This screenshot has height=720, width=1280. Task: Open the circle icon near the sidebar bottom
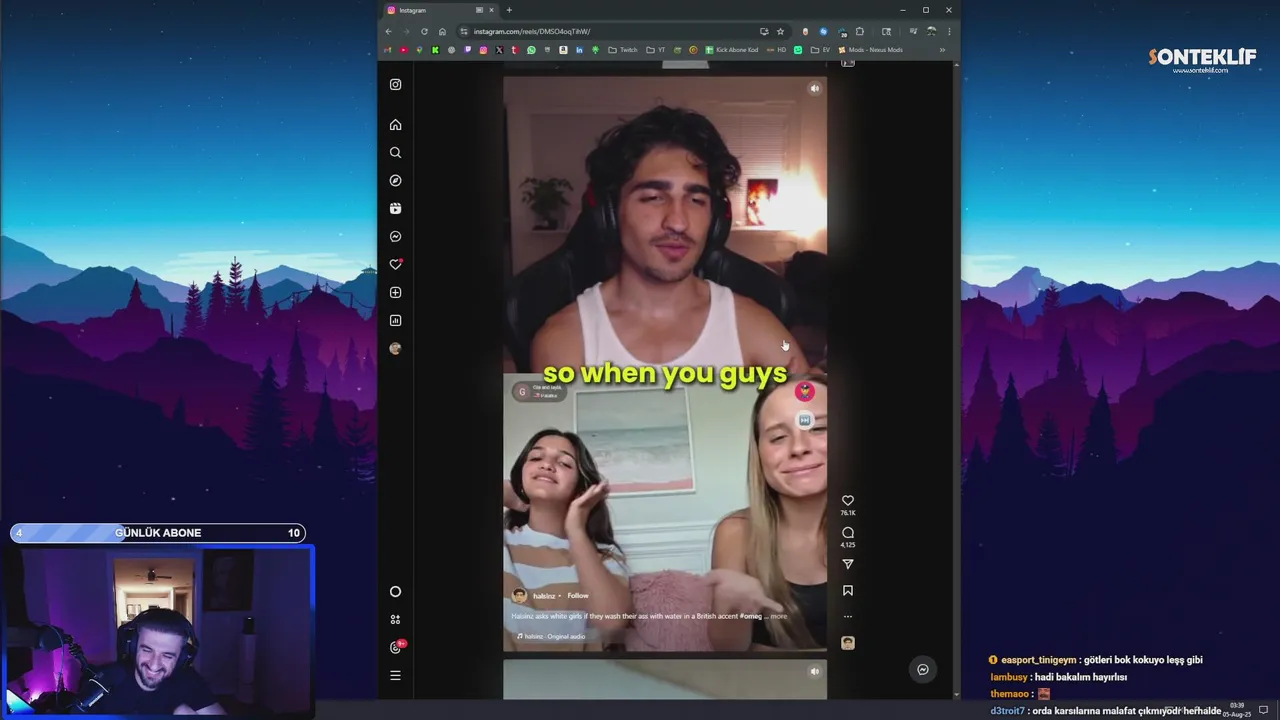395,592
